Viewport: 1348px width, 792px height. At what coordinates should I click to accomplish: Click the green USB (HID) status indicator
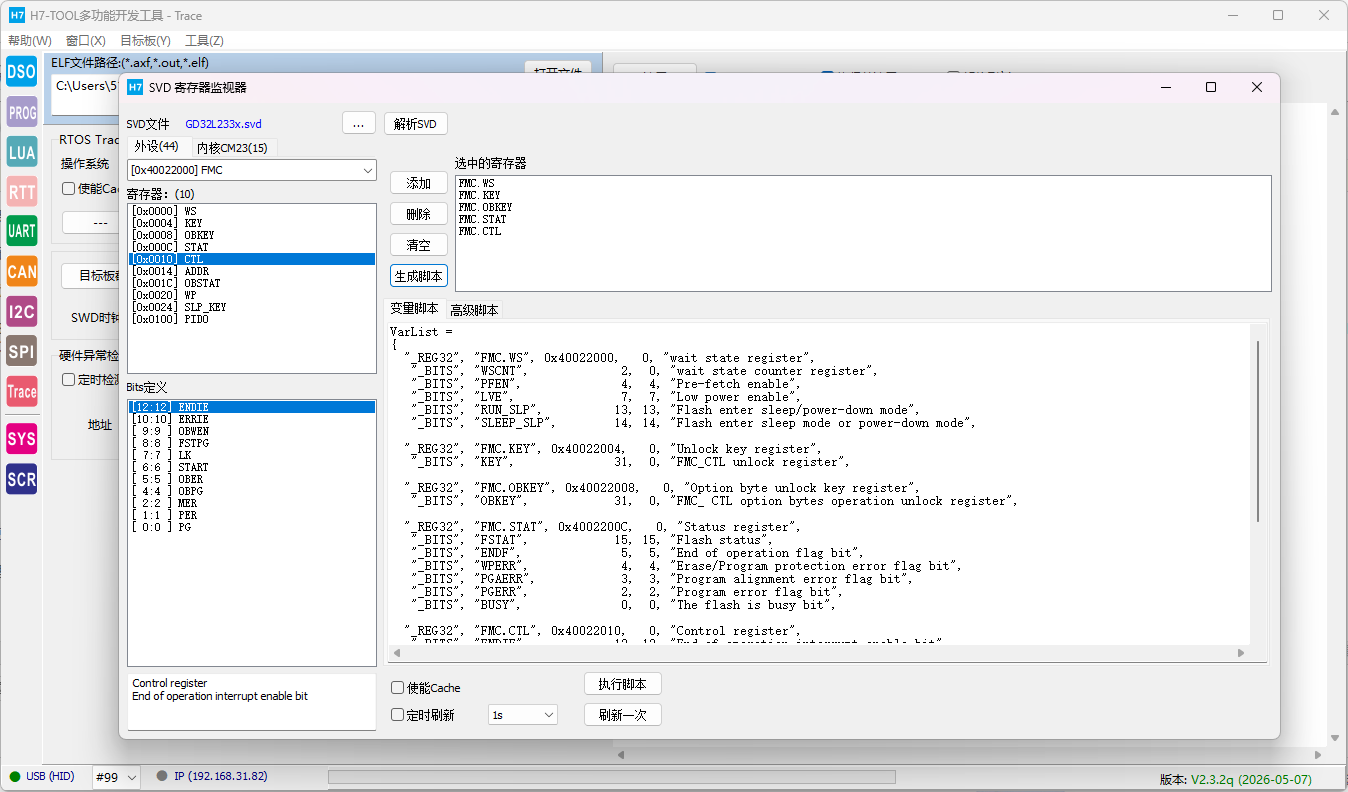pos(15,776)
